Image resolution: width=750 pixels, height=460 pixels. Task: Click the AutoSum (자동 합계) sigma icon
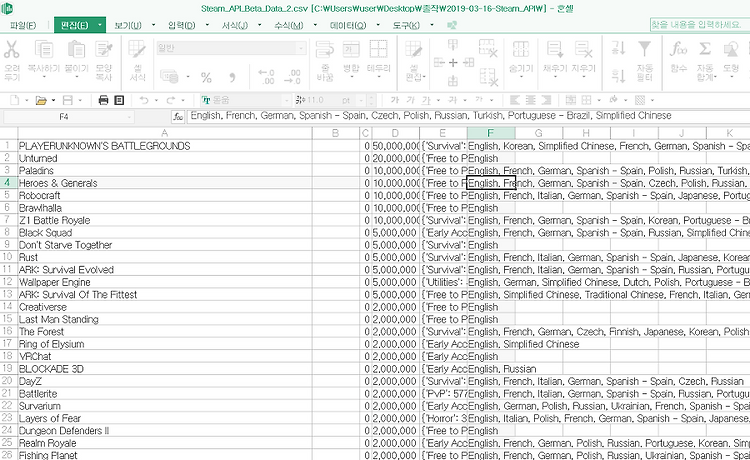pos(705,49)
